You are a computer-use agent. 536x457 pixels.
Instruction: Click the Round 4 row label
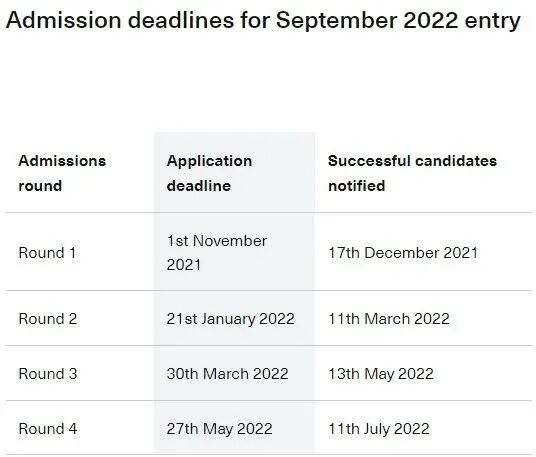48,429
